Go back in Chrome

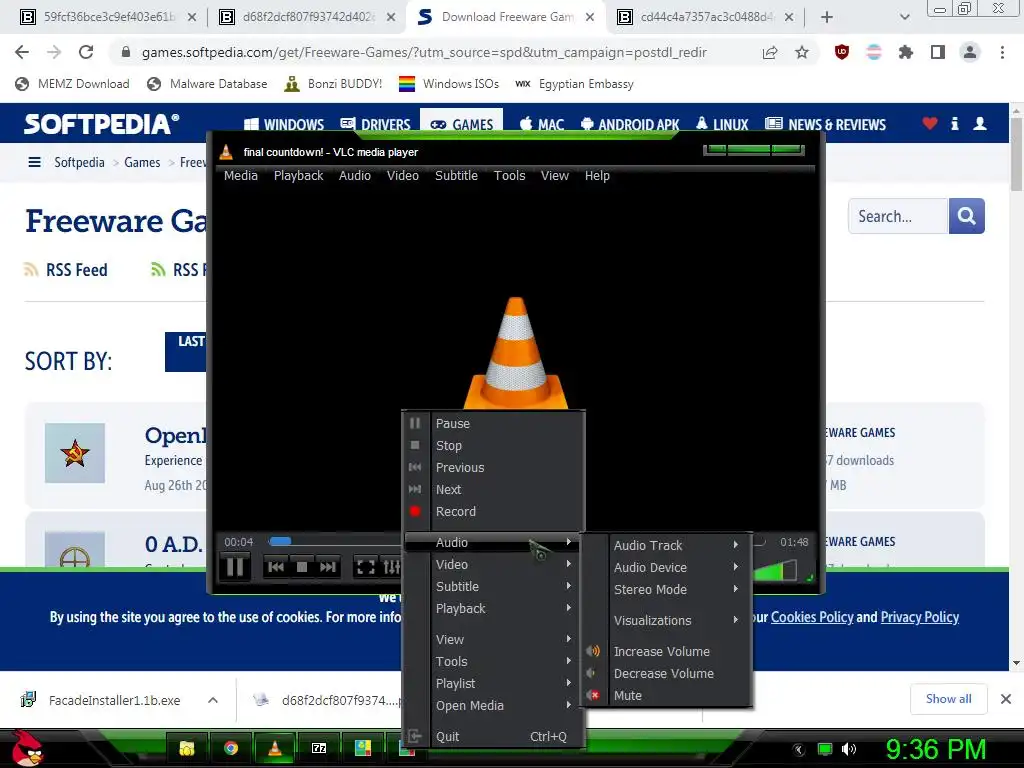[x=22, y=52]
